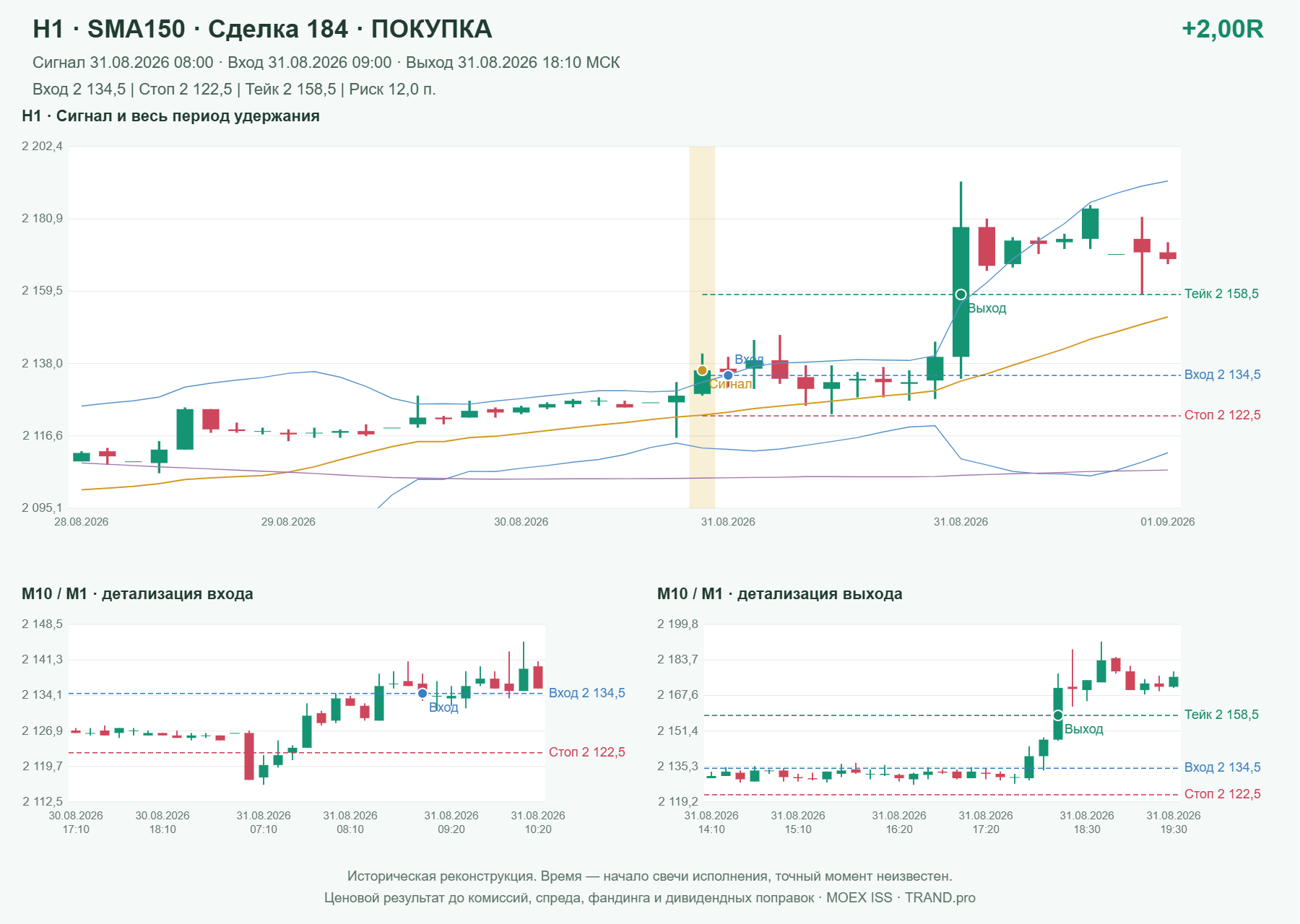Click Вход 2 134,5 label on H1 chart
1300x924 pixels.
(1222, 375)
